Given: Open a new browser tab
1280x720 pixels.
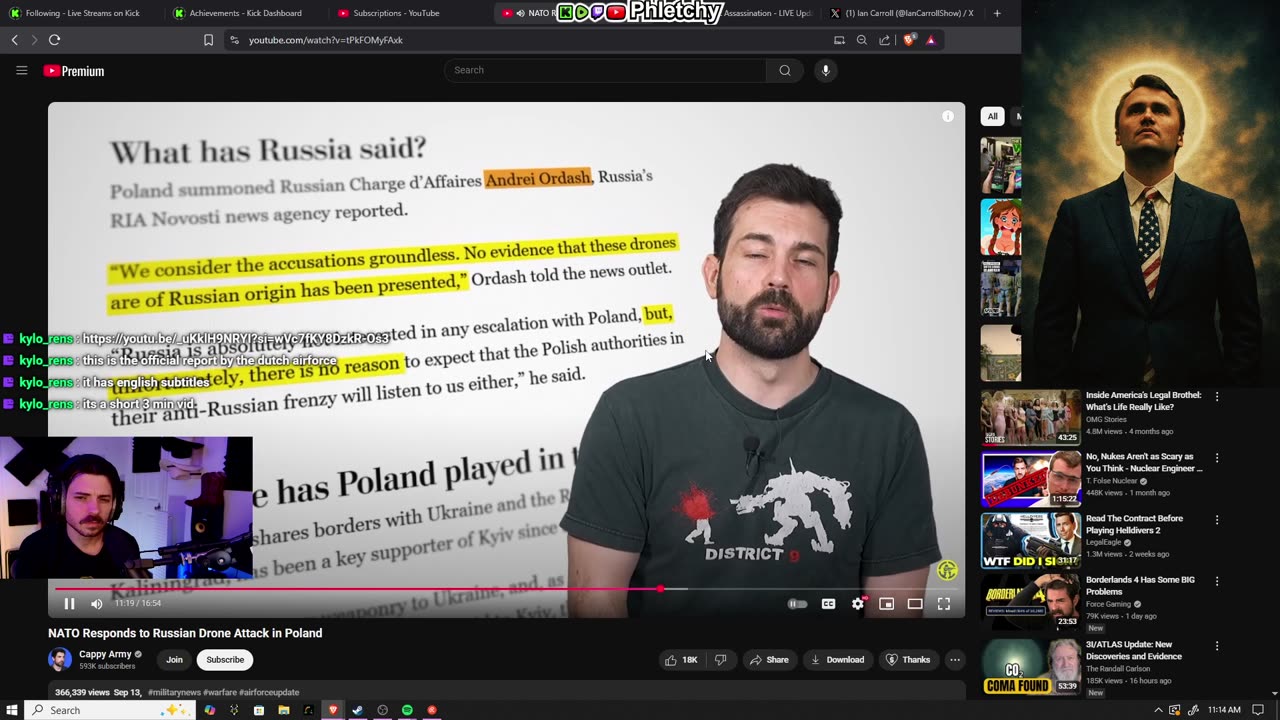Looking at the screenshot, I should [x=997, y=13].
